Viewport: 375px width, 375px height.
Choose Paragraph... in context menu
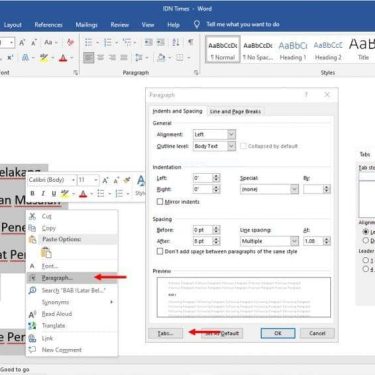(72, 278)
